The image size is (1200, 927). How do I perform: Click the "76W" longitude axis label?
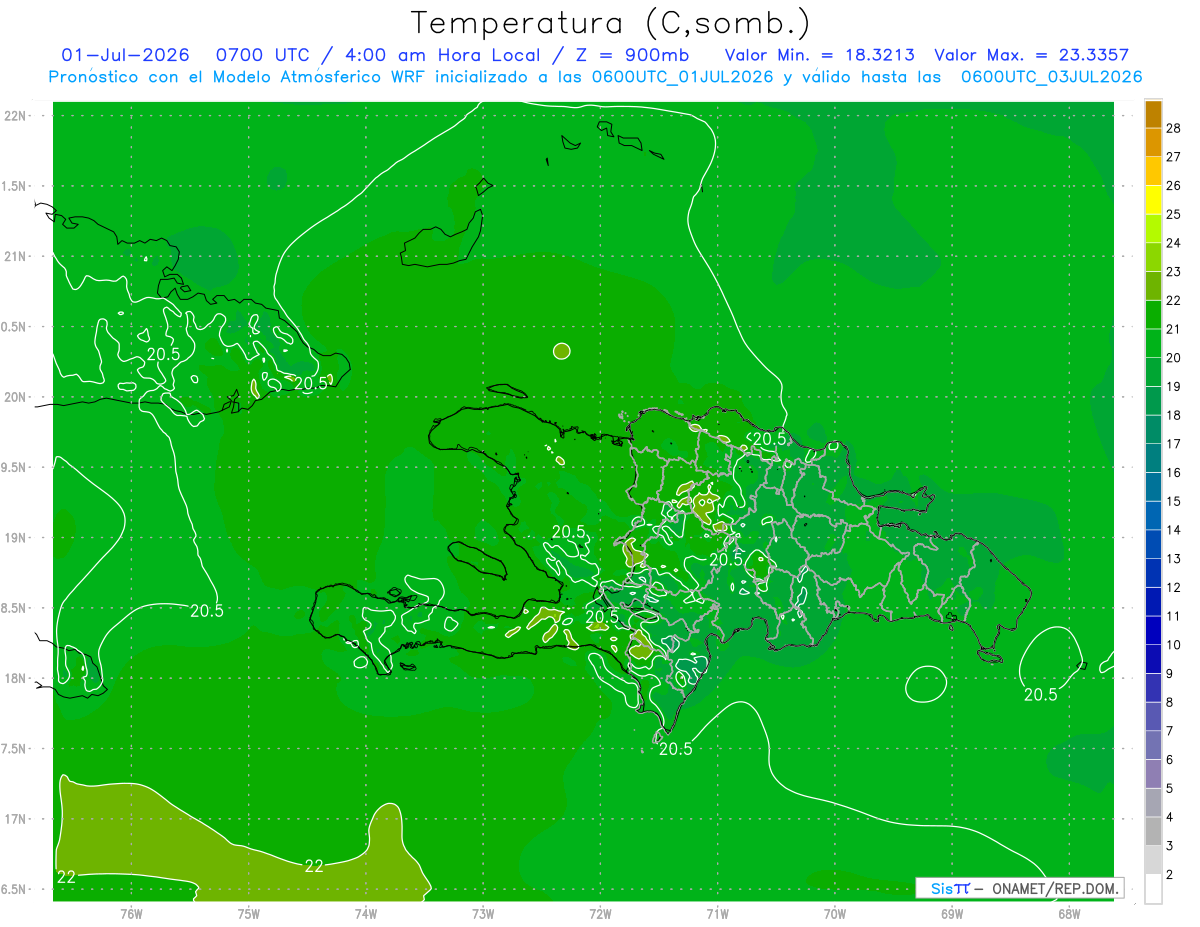(131, 914)
